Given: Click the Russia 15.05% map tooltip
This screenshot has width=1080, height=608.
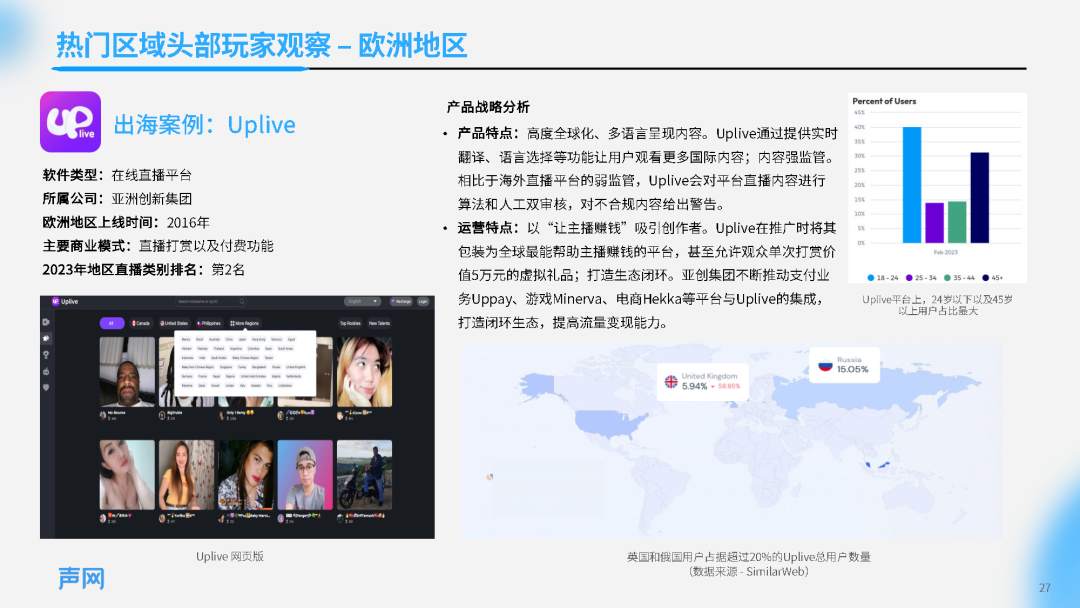Looking at the screenshot, I should point(844,365).
